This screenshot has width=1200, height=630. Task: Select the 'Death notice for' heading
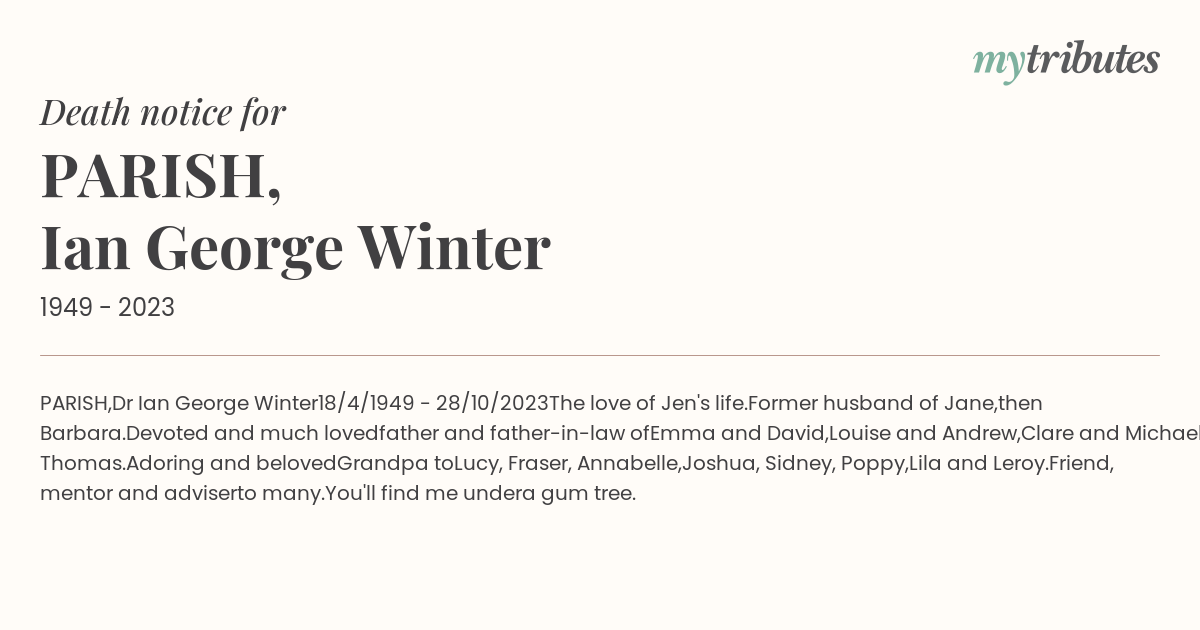(163, 113)
